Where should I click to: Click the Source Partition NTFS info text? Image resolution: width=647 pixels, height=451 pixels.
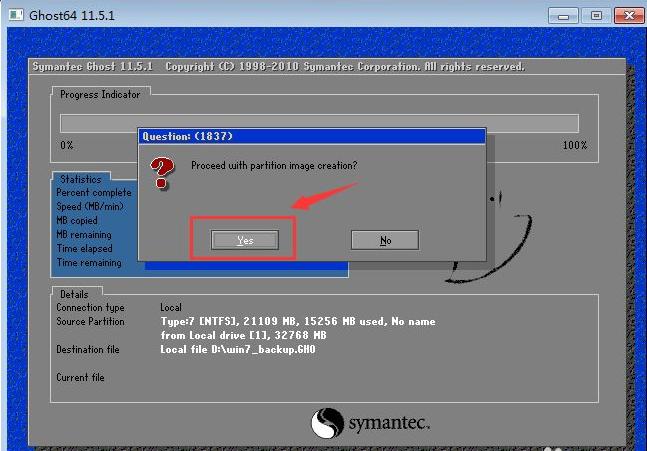(x=298, y=321)
